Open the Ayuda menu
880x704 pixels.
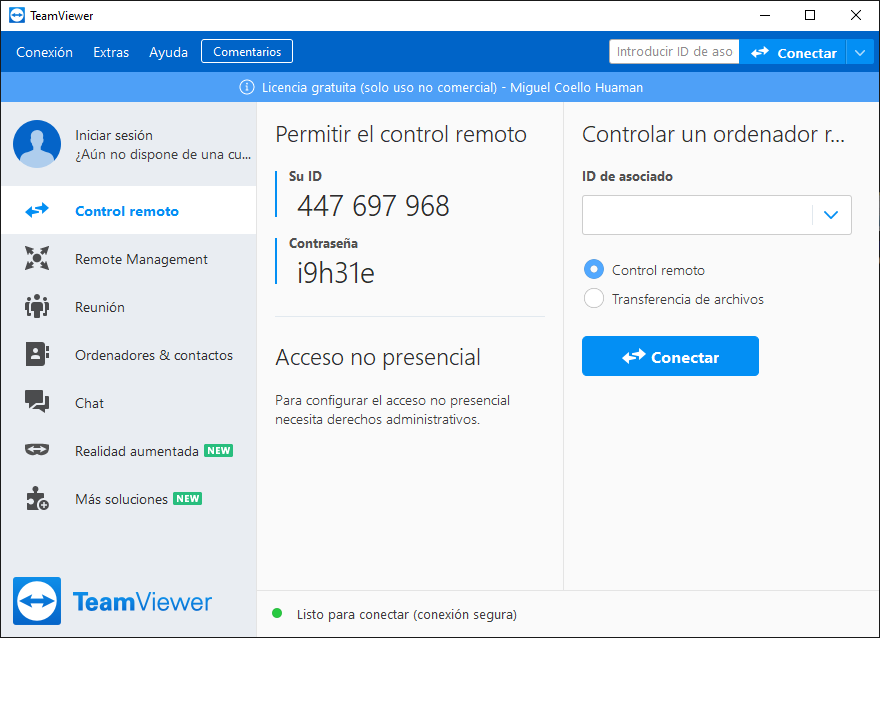pos(168,52)
